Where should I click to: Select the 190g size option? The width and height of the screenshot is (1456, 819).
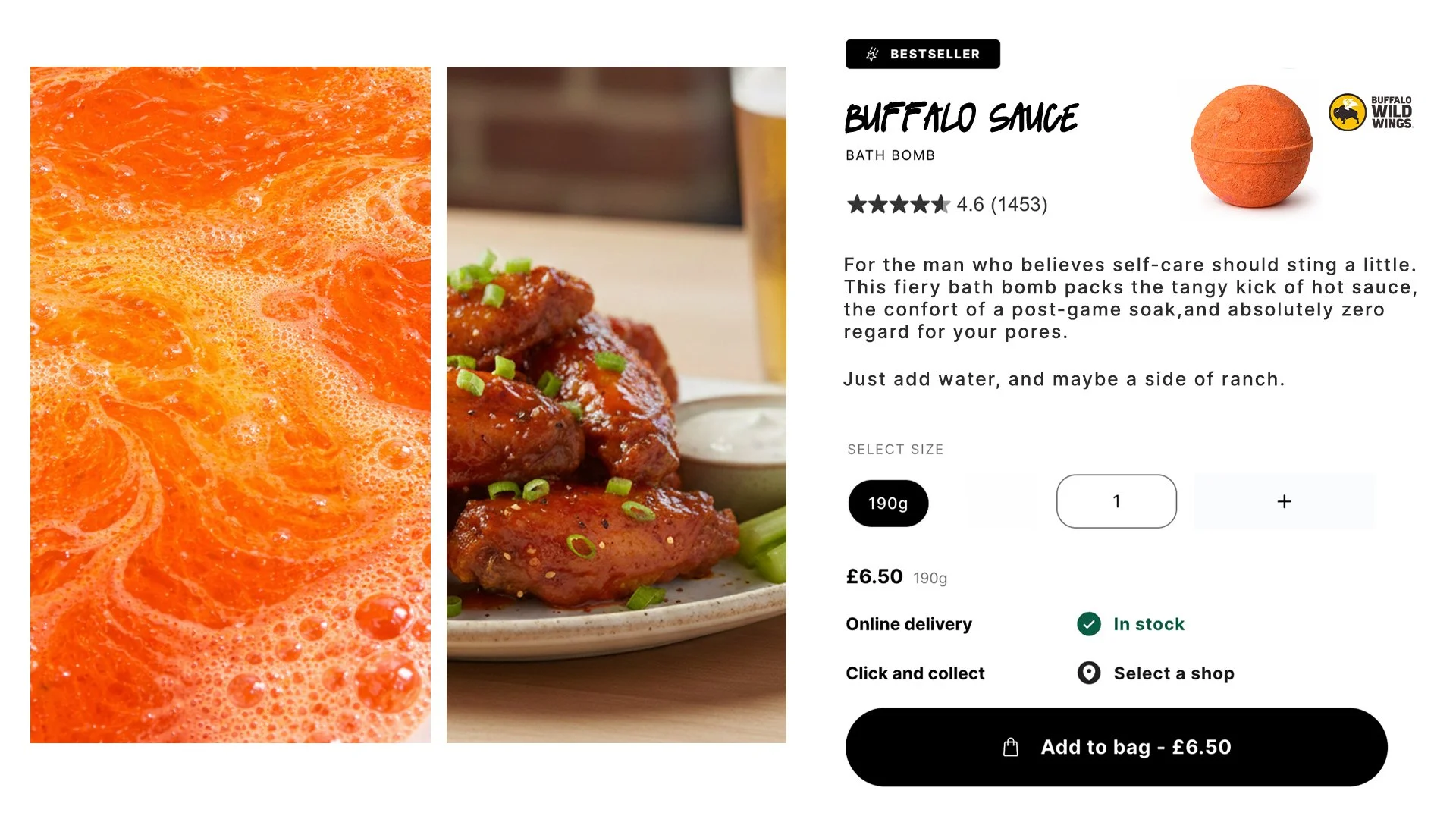coord(888,504)
